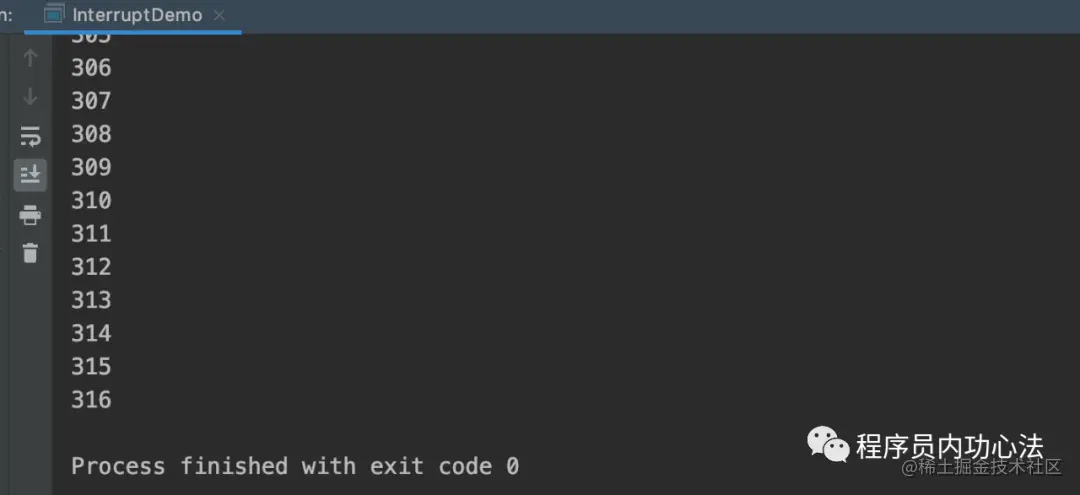Viewport: 1080px width, 495px height.
Task: Place cursor on output line 312
Action: pos(91,266)
